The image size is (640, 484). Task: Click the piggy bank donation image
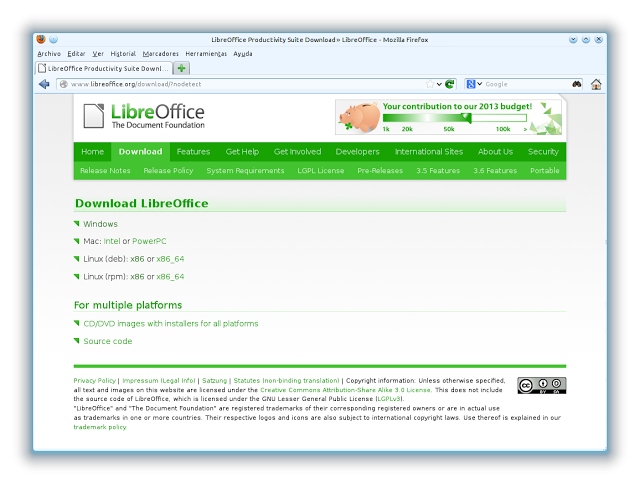tap(357, 116)
